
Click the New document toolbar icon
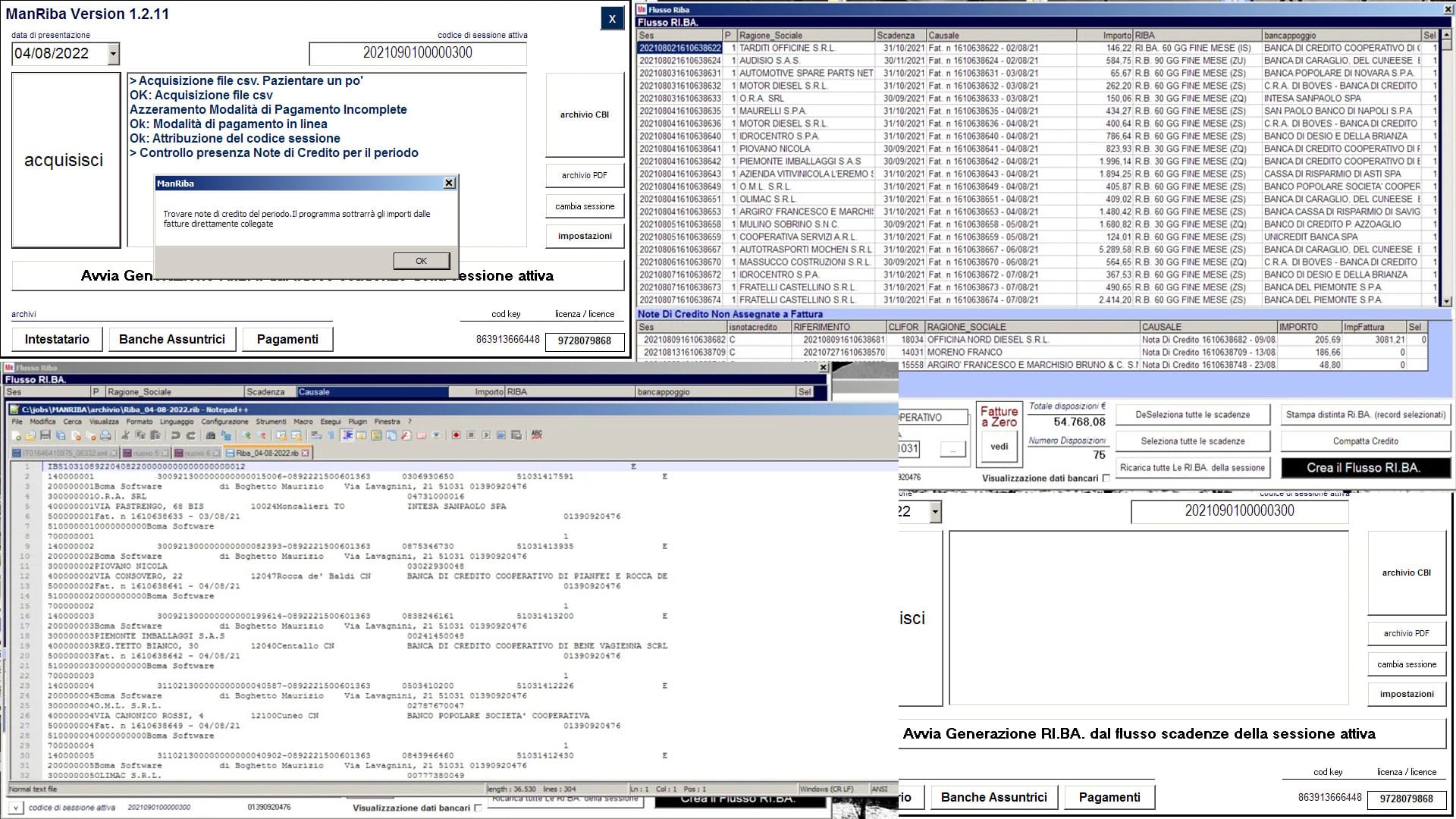pos(16,435)
